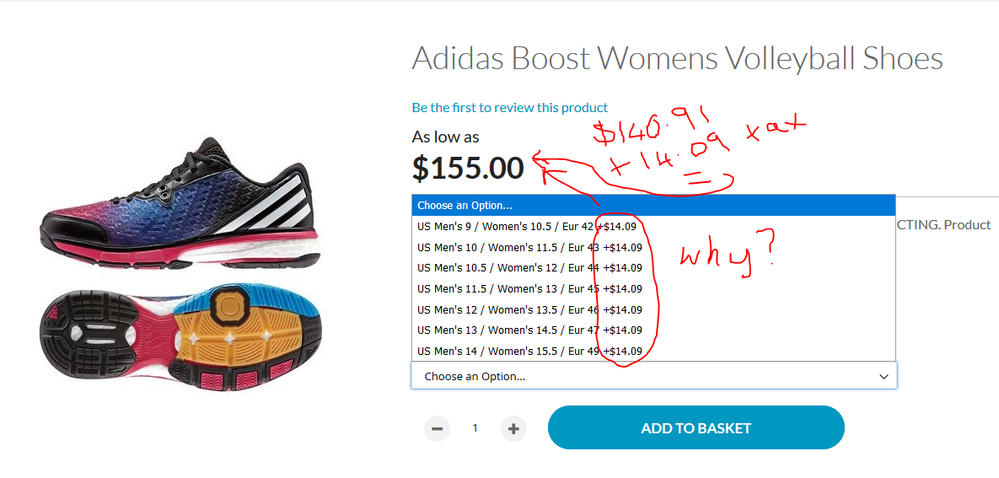This screenshot has width=999, height=478.
Task: Open the Choose an Option select box
Action: (x=654, y=376)
